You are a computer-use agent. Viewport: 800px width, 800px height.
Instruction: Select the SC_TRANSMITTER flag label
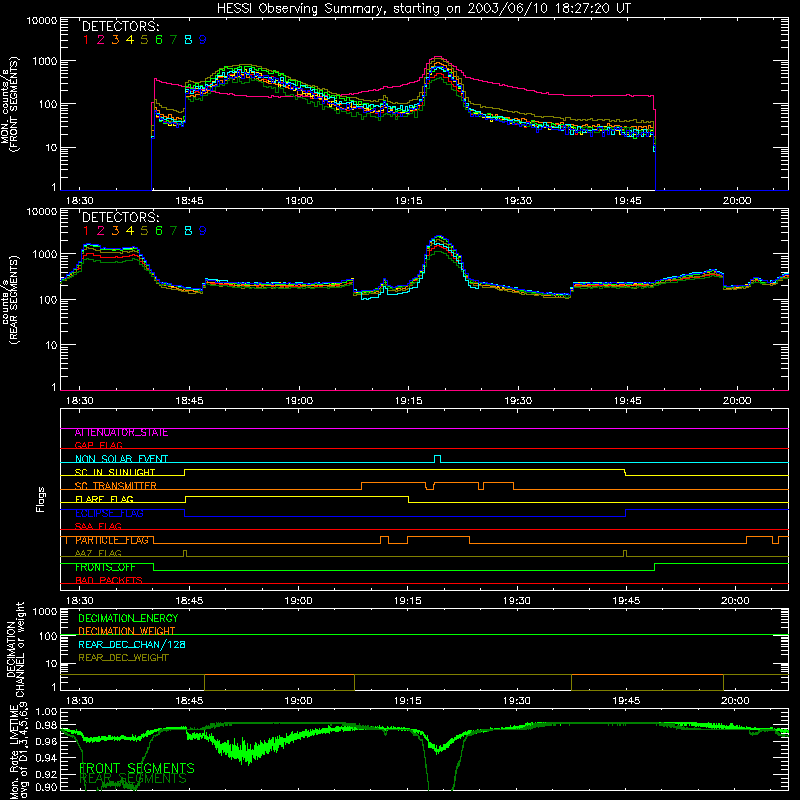[x=116, y=486]
